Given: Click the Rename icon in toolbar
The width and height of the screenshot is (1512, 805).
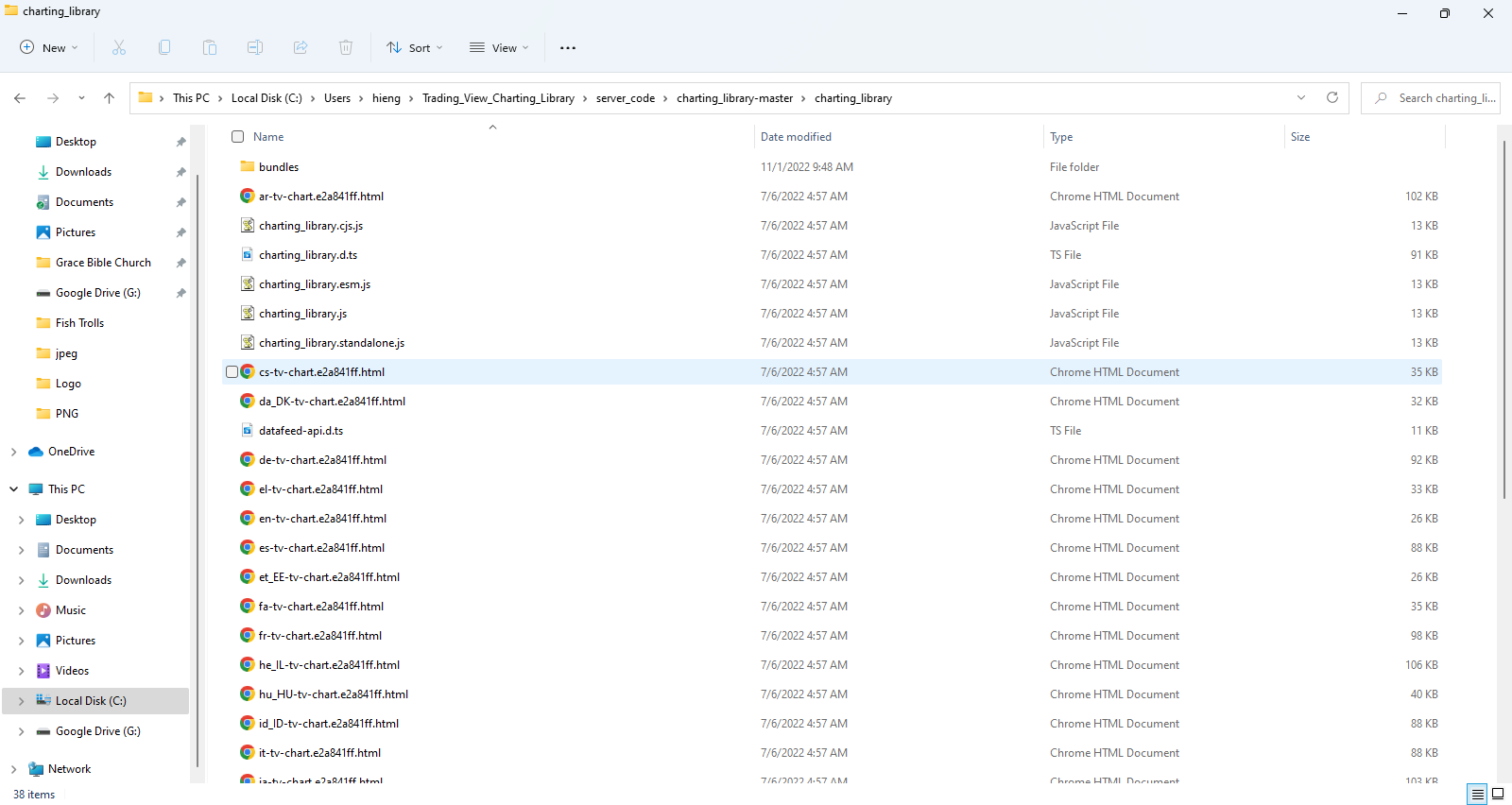Looking at the screenshot, I should coord(255,47).
